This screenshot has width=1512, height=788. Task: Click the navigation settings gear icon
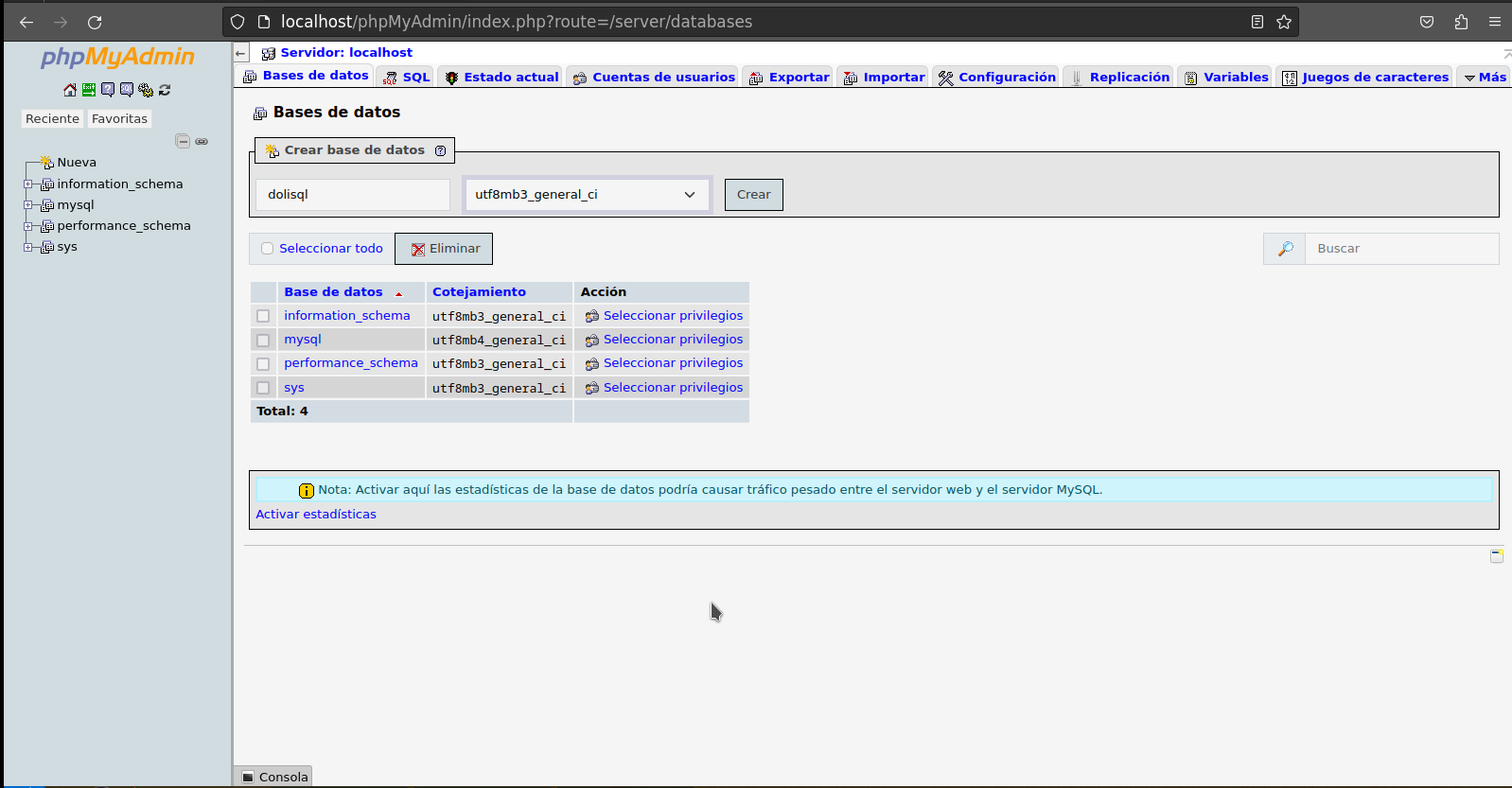[x=146, y=90]
